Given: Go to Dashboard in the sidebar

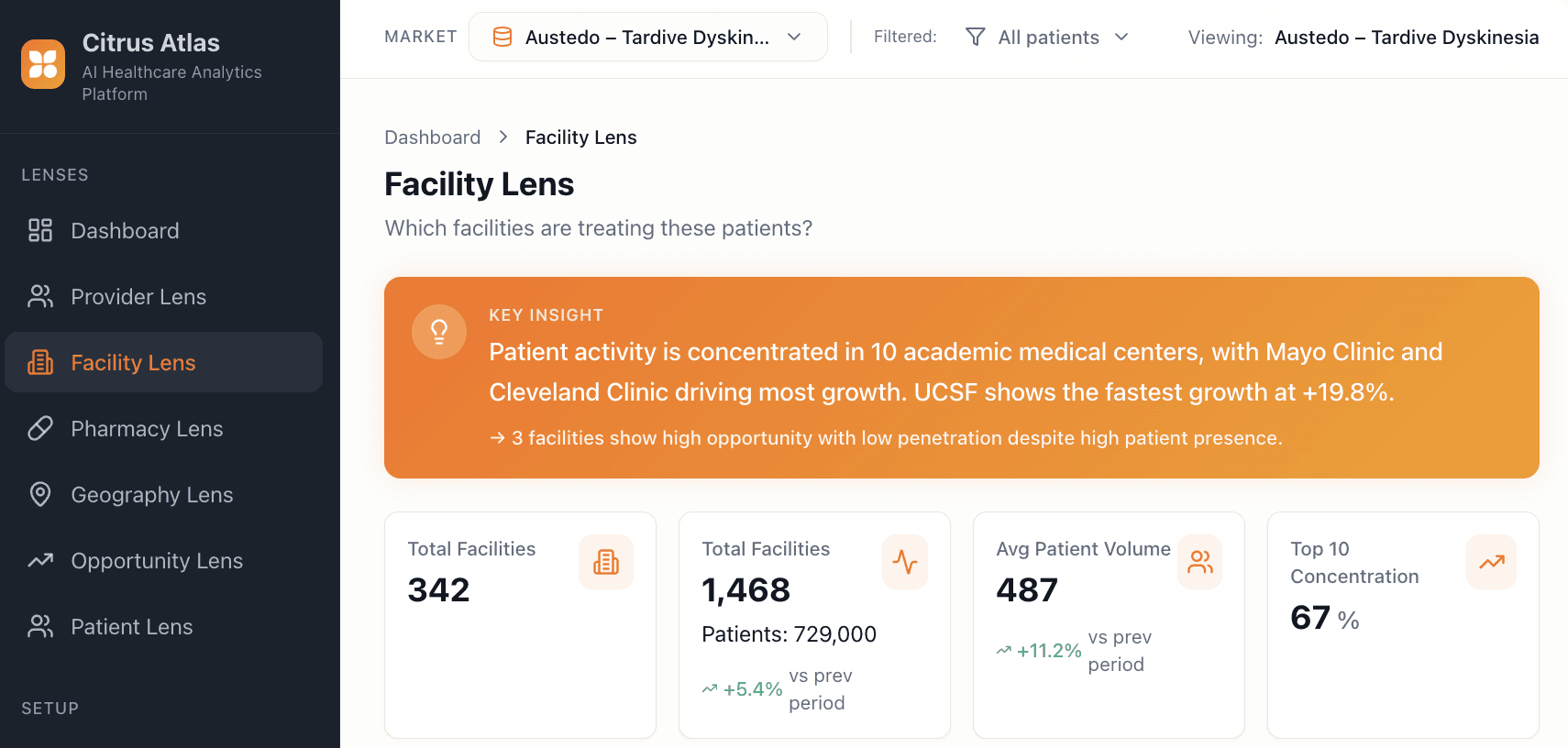Looking at the screenshot, I should (125, 231).
